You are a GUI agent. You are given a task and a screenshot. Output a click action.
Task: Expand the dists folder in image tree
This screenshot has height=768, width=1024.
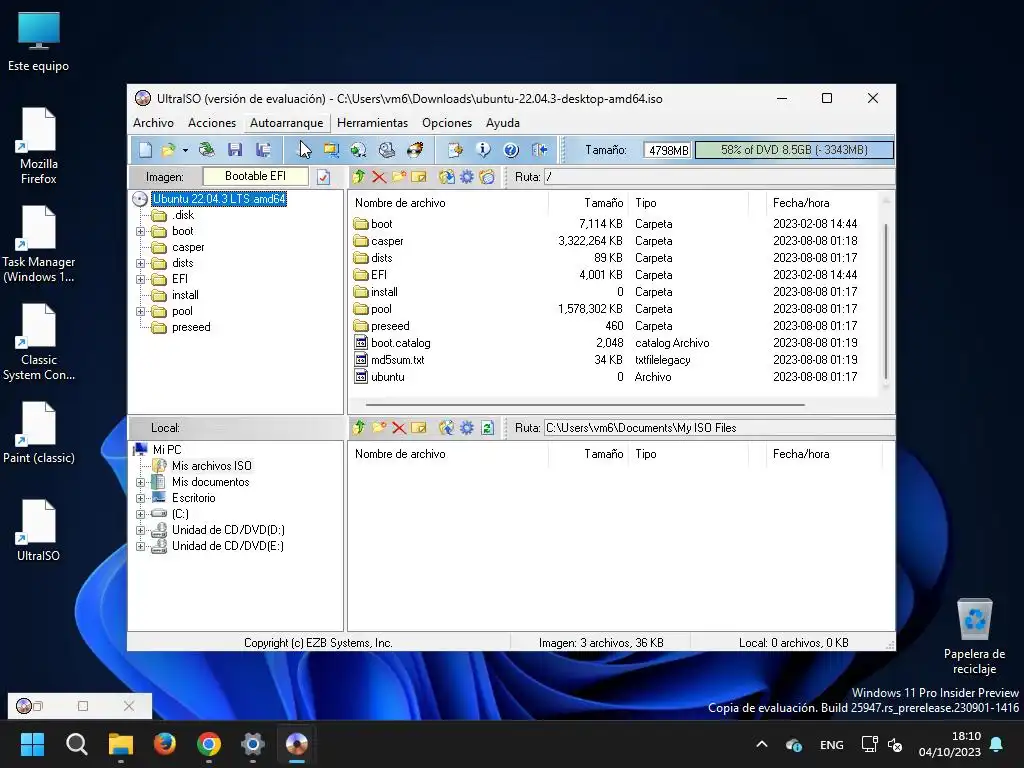tap(140, 263)
